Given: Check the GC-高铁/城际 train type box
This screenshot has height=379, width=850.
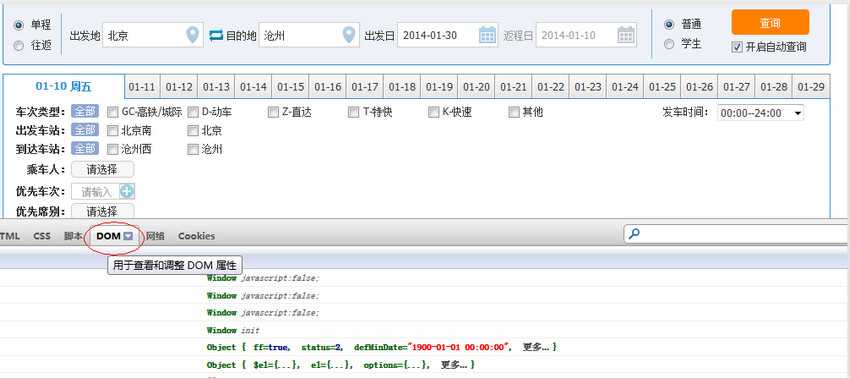Looking at the screenshot, I should (x=112, y=112).
